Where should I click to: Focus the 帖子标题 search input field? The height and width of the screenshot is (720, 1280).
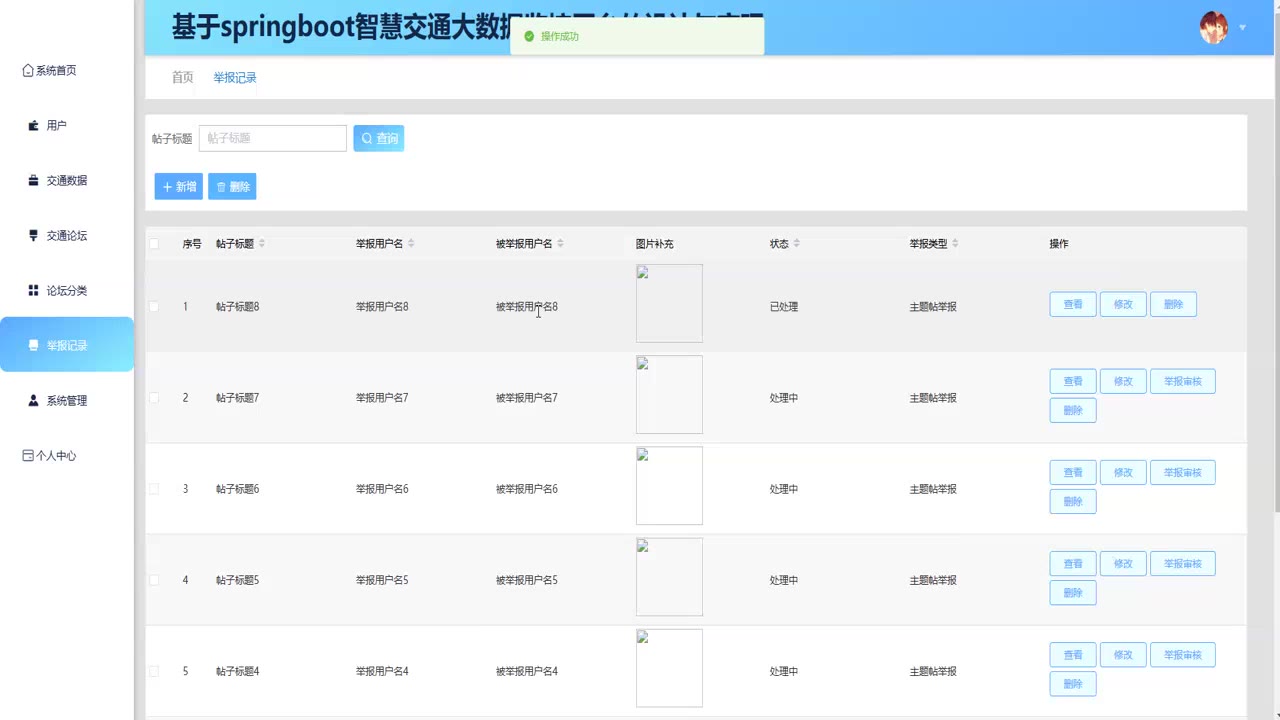click(x=273, y=139)
